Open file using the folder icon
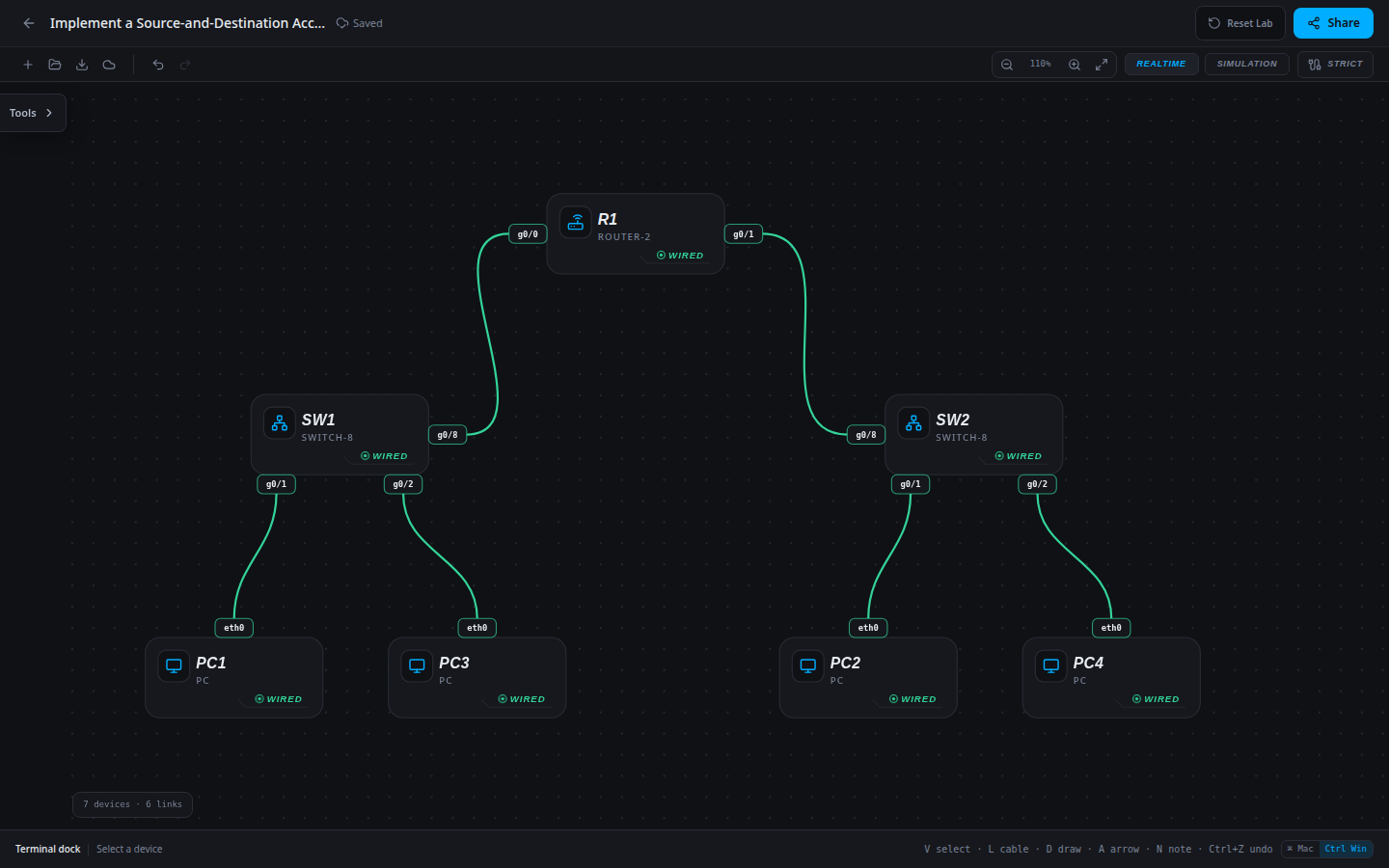Viewport: 1389px width, 868px height. point(55,65)
